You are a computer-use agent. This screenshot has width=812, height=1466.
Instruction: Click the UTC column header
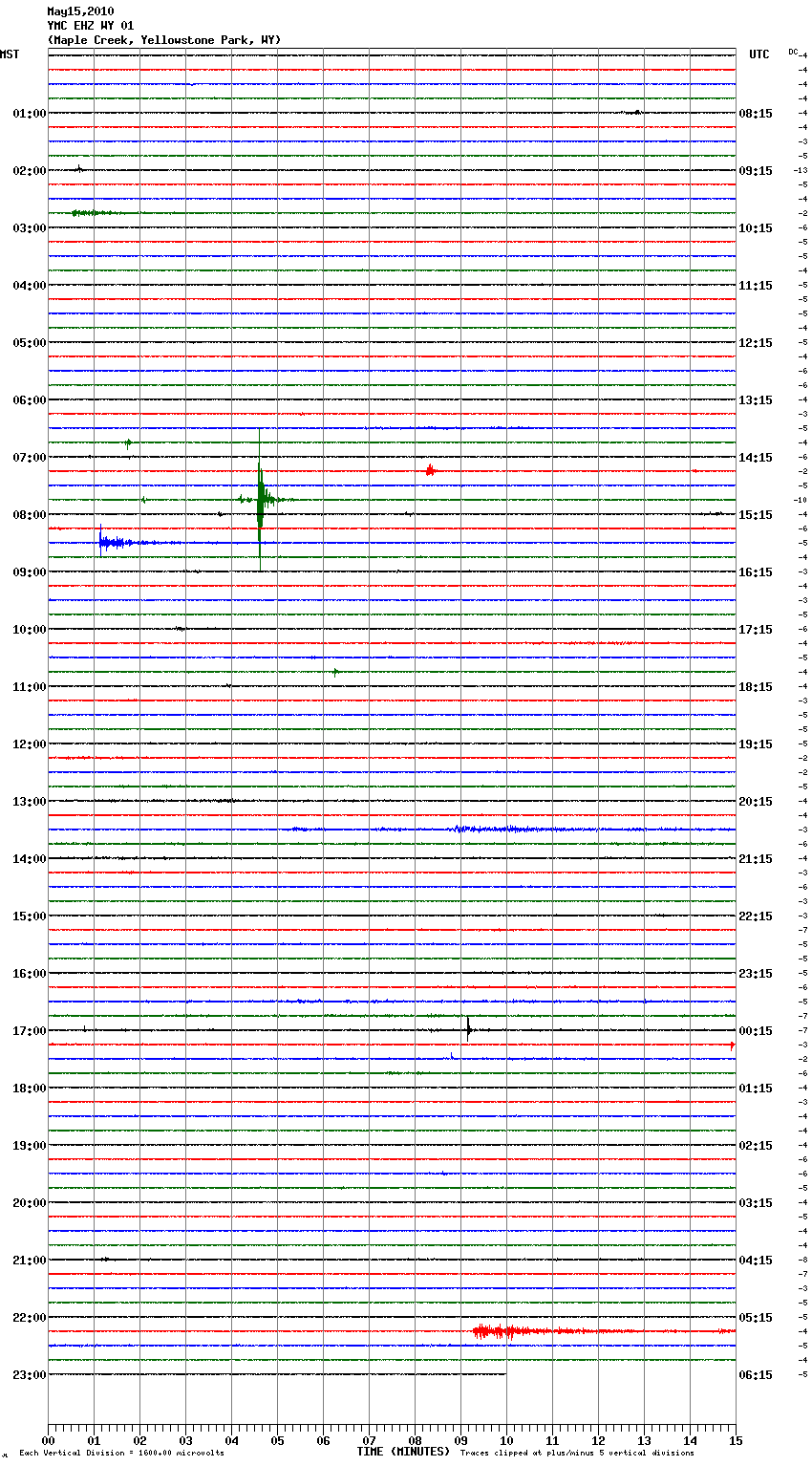(x=759, y=54)
